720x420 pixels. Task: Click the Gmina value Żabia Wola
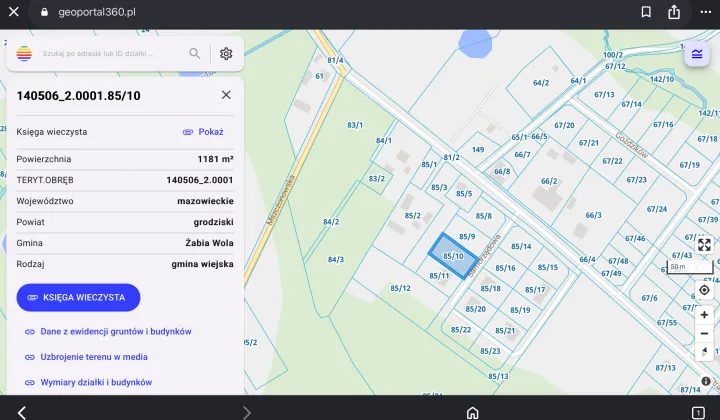(x=209, y=243)
